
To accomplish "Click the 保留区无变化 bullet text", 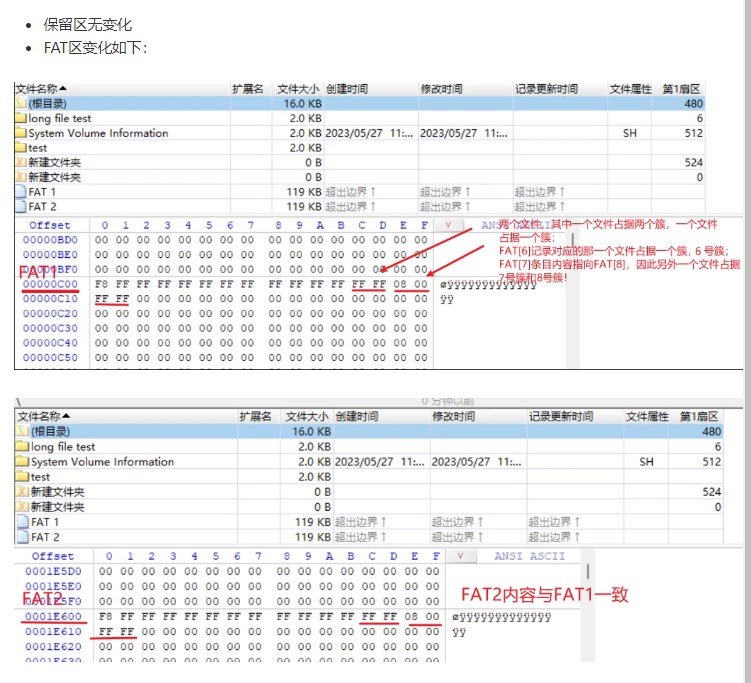I will [x=87, y=24].
